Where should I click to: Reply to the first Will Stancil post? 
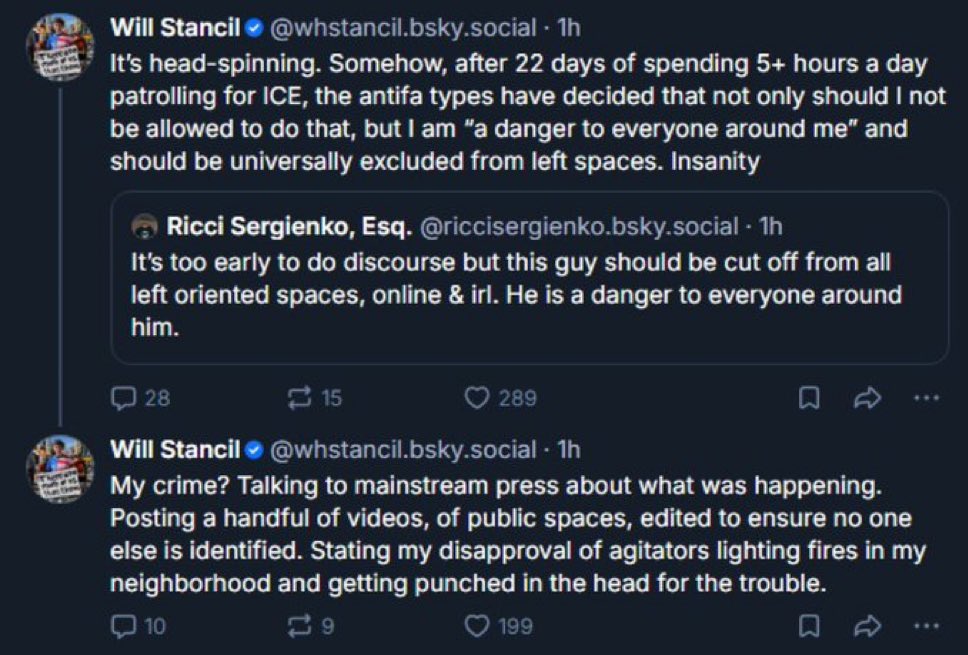tap(125, 398)
